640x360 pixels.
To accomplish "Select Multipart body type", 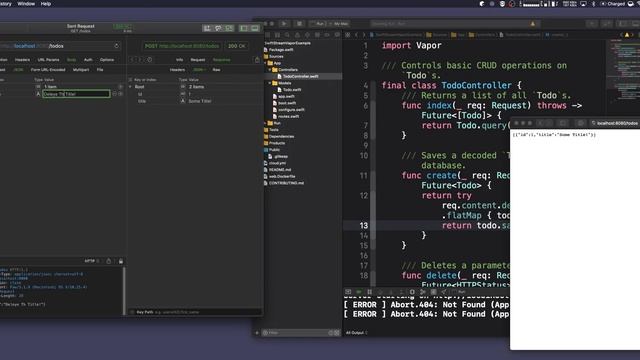I will (81, 70).
